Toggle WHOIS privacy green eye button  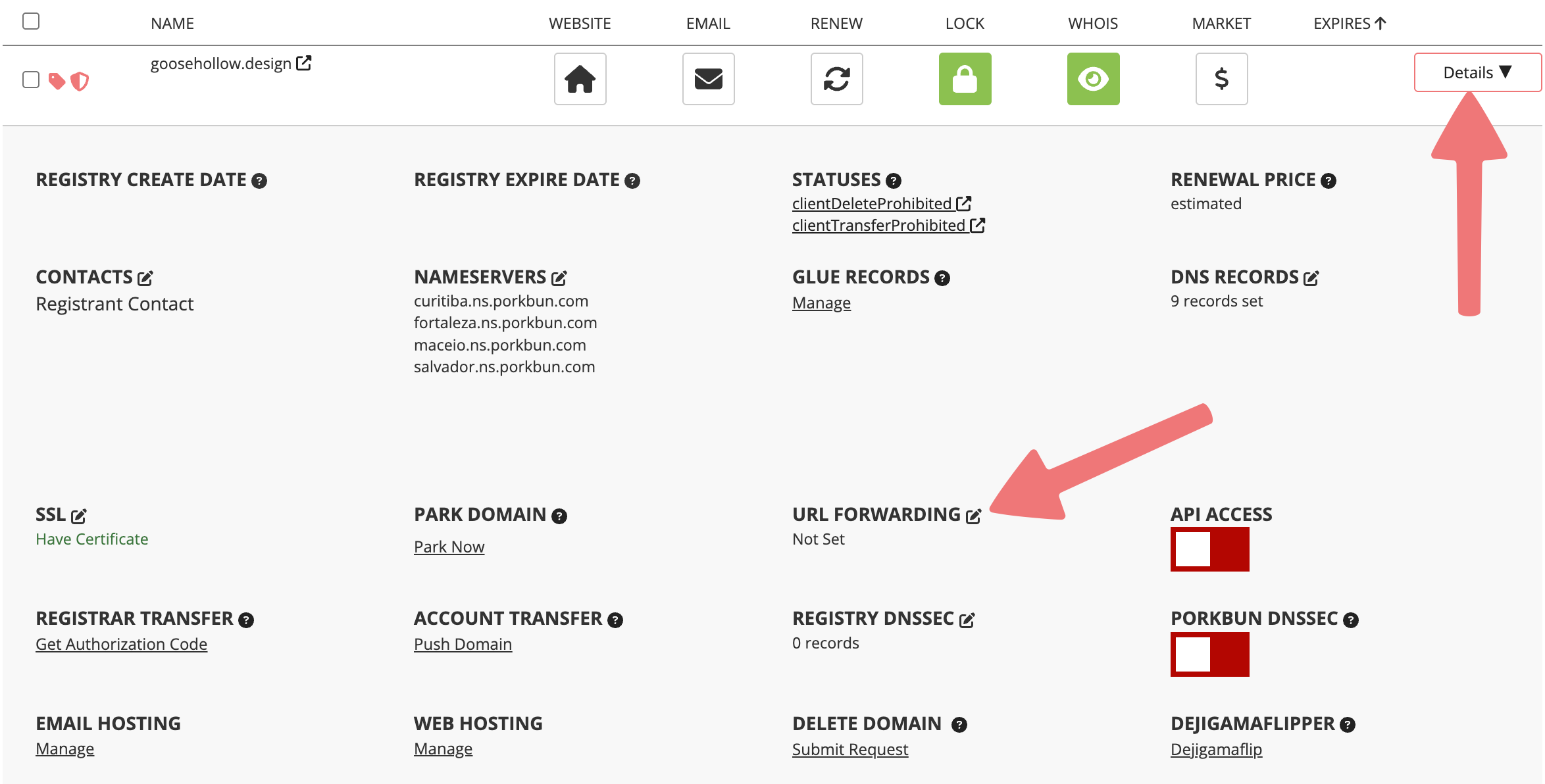[x=1093, y=79]
